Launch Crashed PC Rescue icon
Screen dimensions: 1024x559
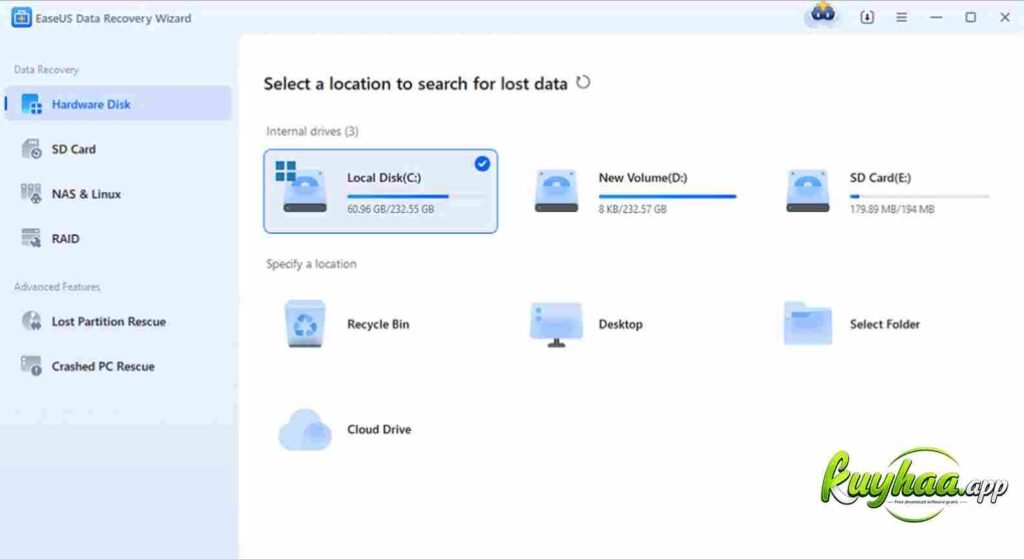pos(31,366)
